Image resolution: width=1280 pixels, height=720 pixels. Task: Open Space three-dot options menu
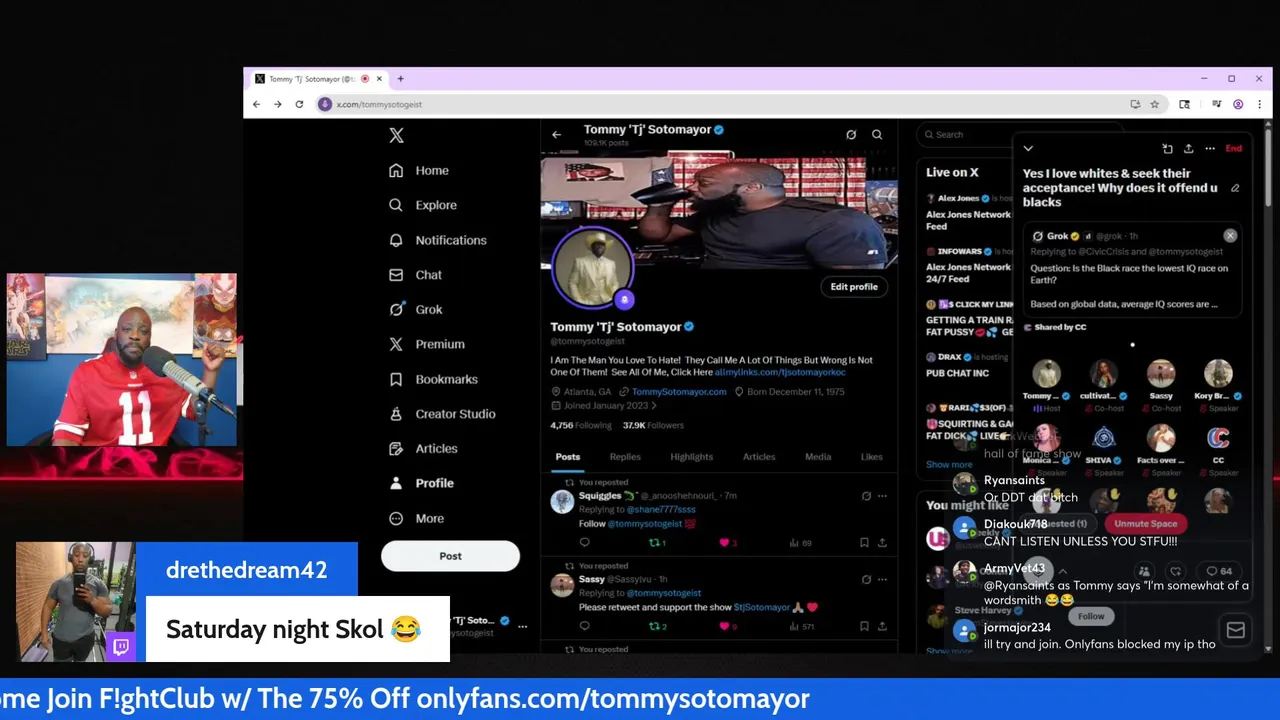[x=1210, y=149]
